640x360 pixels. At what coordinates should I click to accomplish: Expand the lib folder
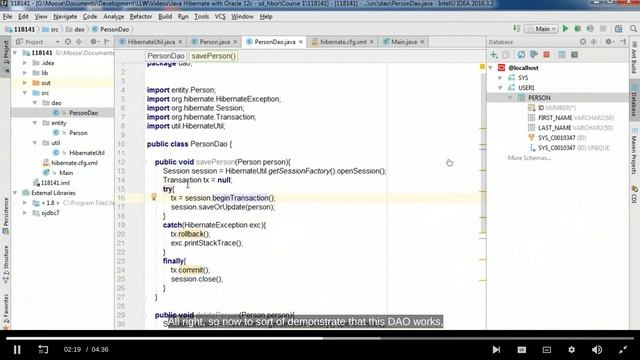point(25,73)
